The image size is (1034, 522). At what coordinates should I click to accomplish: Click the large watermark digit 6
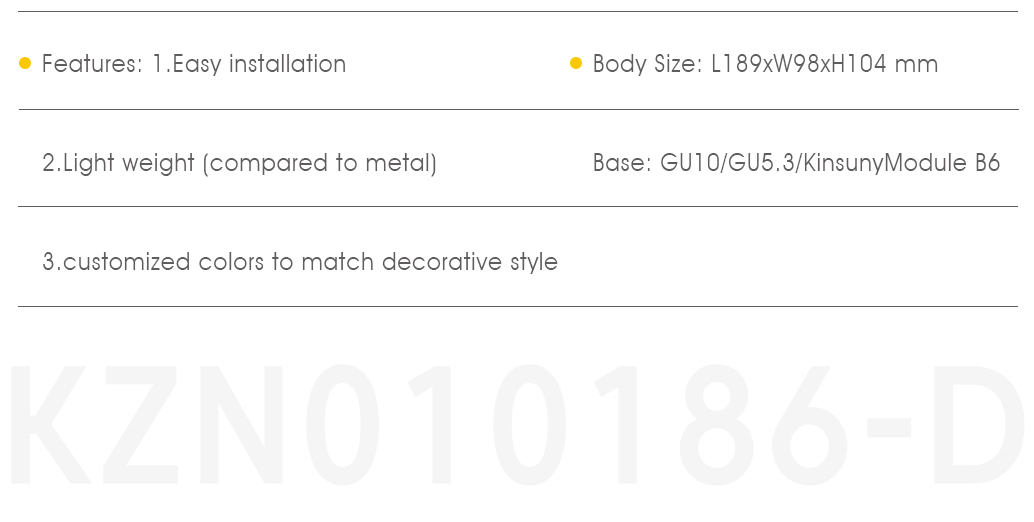click(x=808, y=426)
